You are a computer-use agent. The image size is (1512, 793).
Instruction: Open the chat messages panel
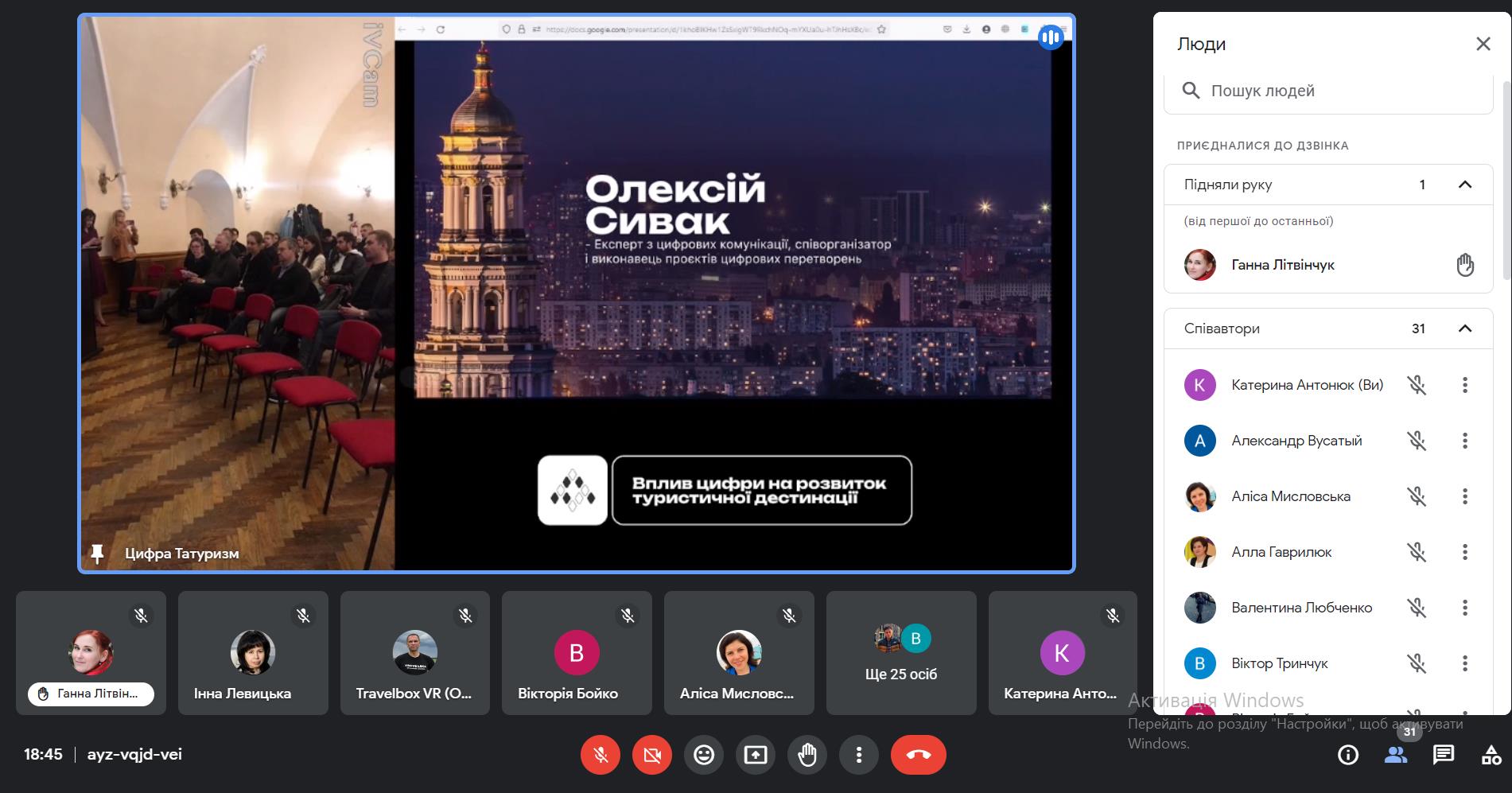pyautogui.click(x=1443, y=755)
